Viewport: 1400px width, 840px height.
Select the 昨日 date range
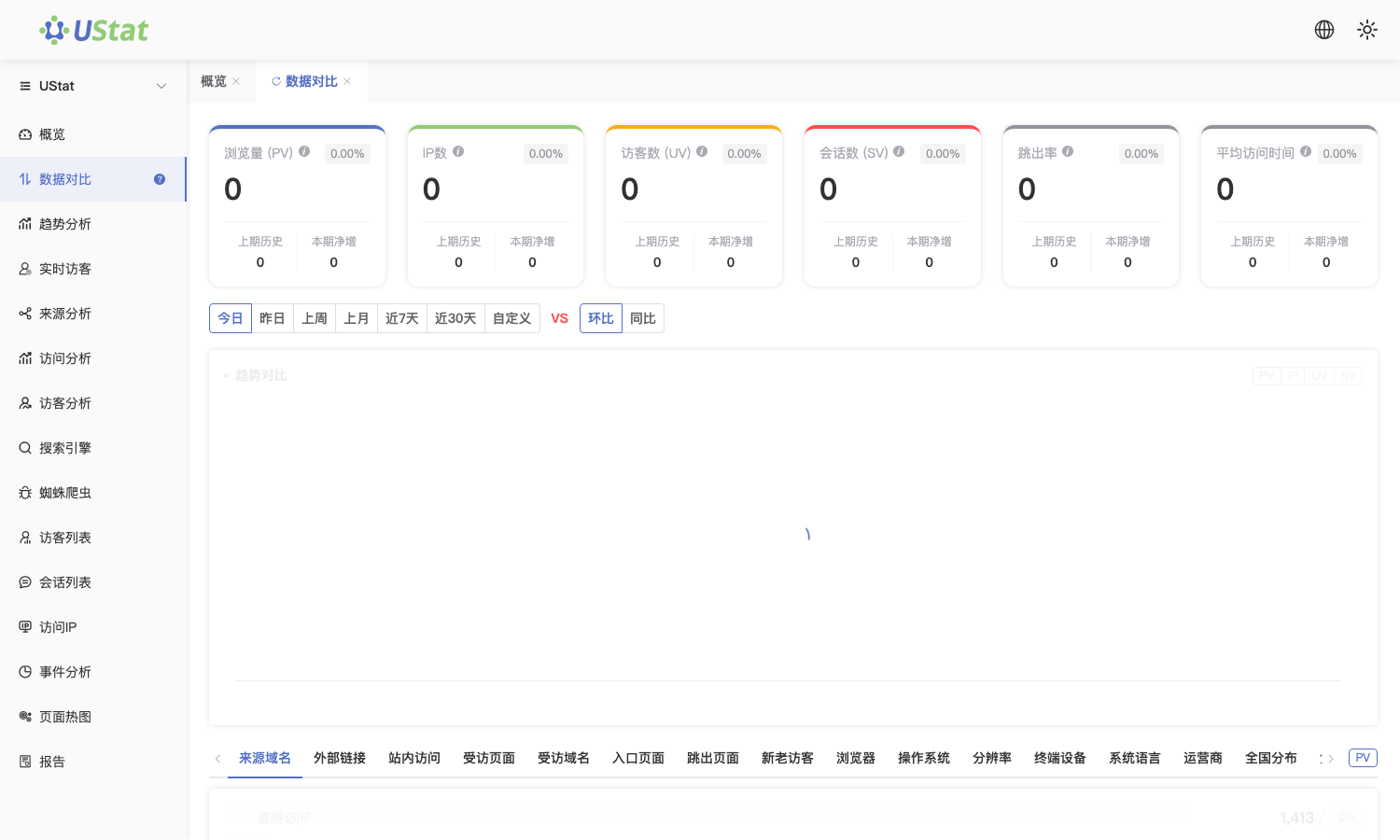coord(273,318)
